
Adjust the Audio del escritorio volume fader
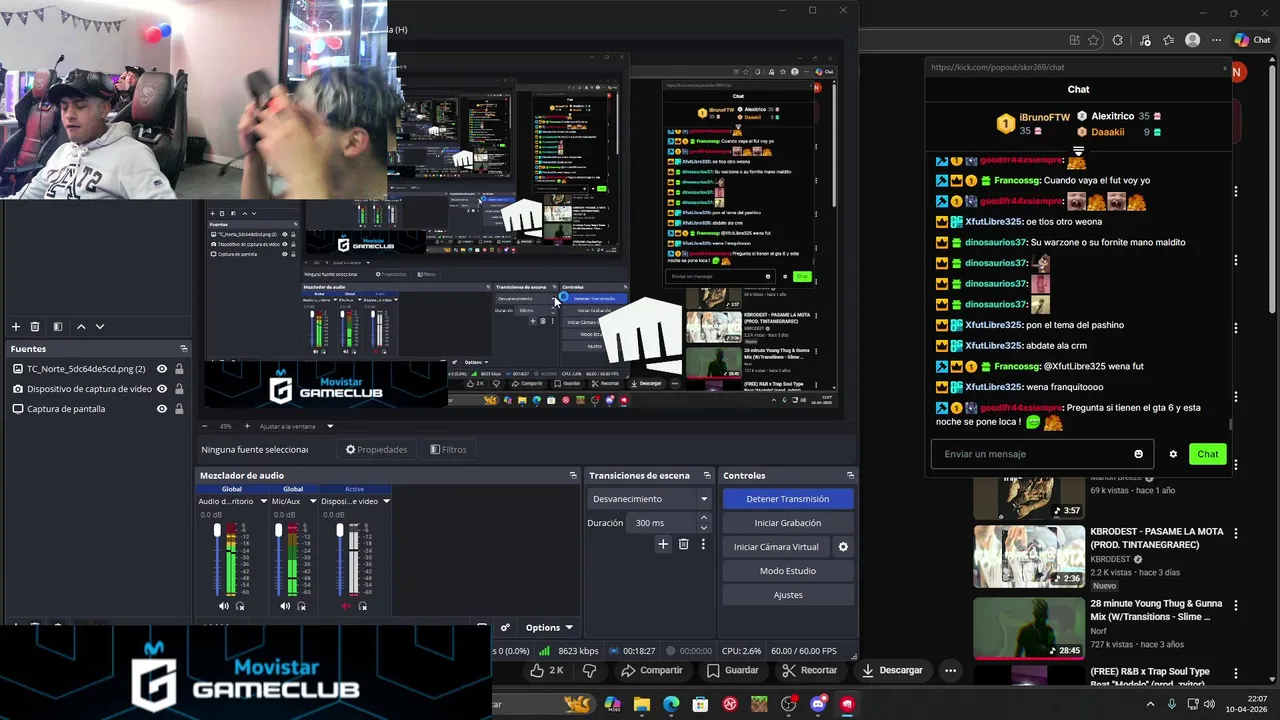pyautogui.click(x=217, y=530)
